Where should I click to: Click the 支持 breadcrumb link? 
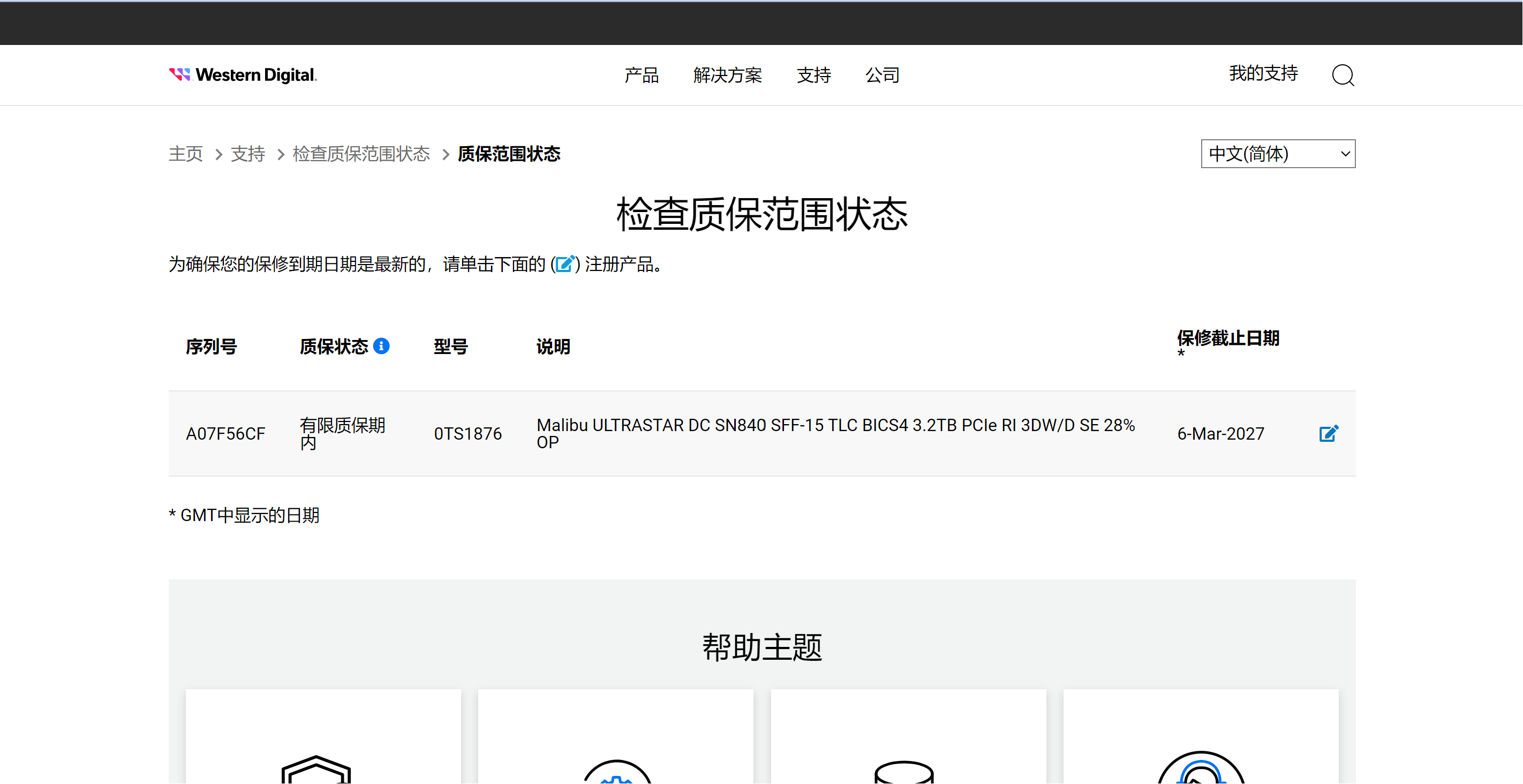point(248,154)
